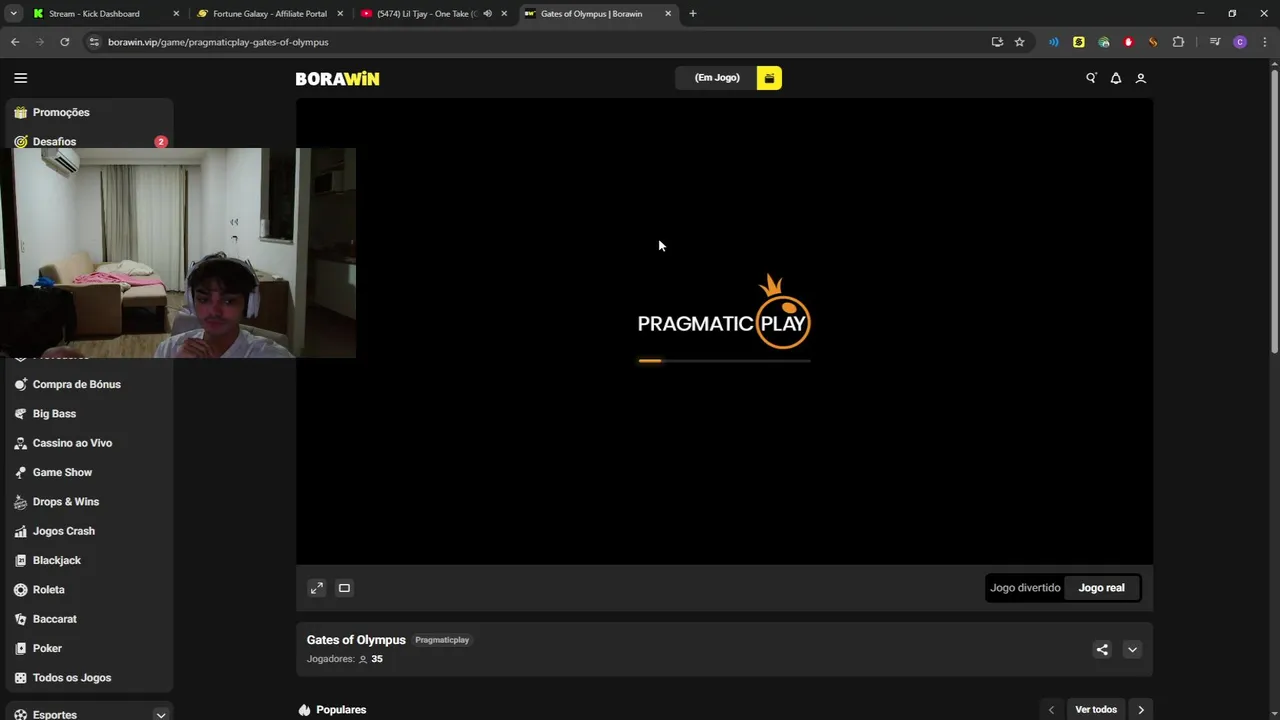Click the (Em Jogo) balance field
This screenshot has width=1280, height=720.
(x=717, y=78)
